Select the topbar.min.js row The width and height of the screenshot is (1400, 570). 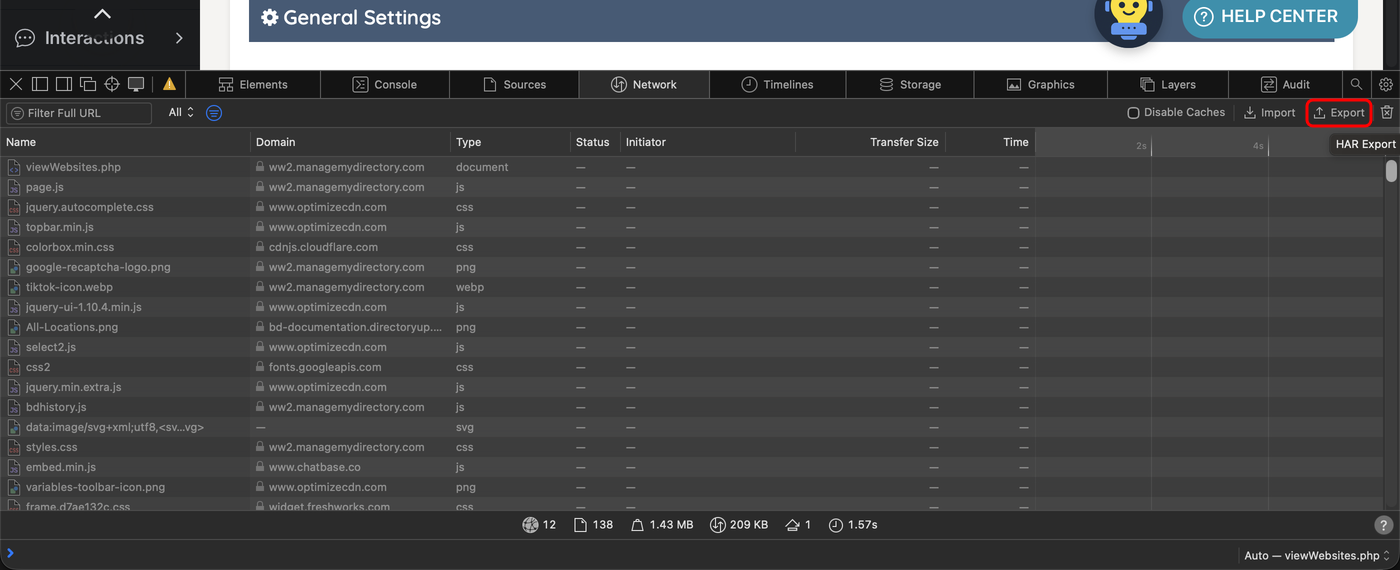[692, 227]
